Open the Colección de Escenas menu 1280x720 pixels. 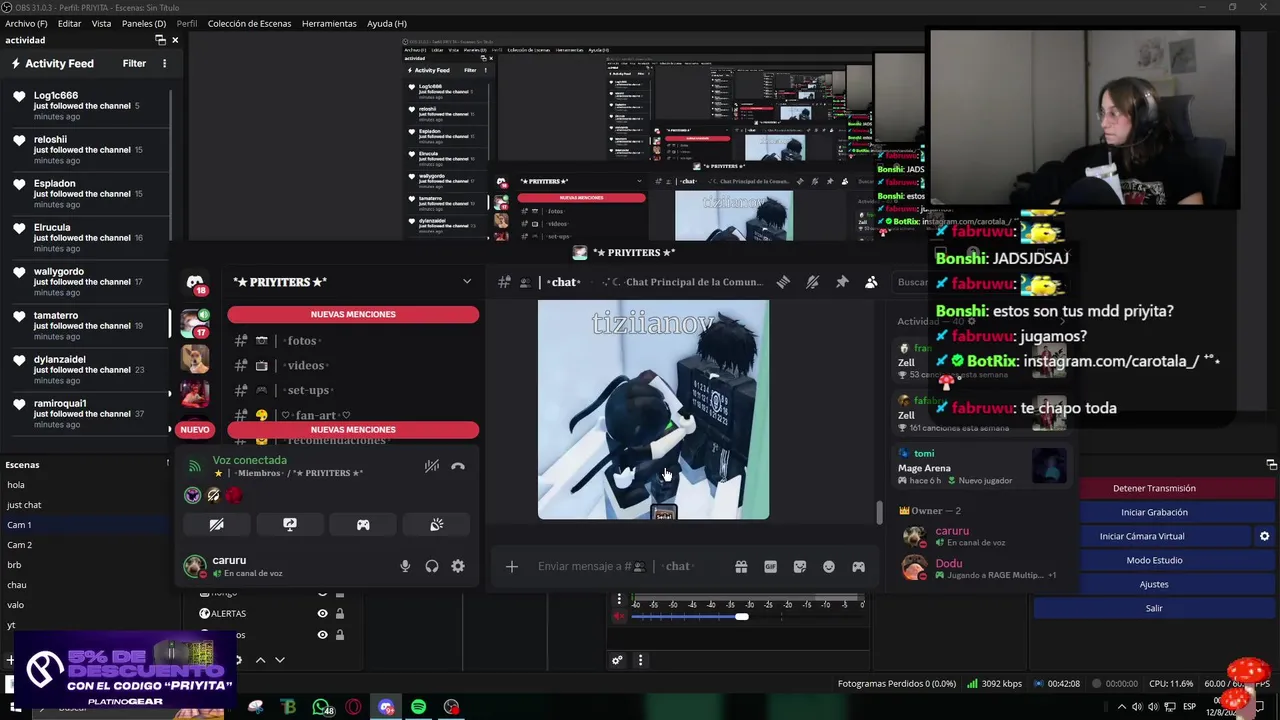(x=250, y=23)
